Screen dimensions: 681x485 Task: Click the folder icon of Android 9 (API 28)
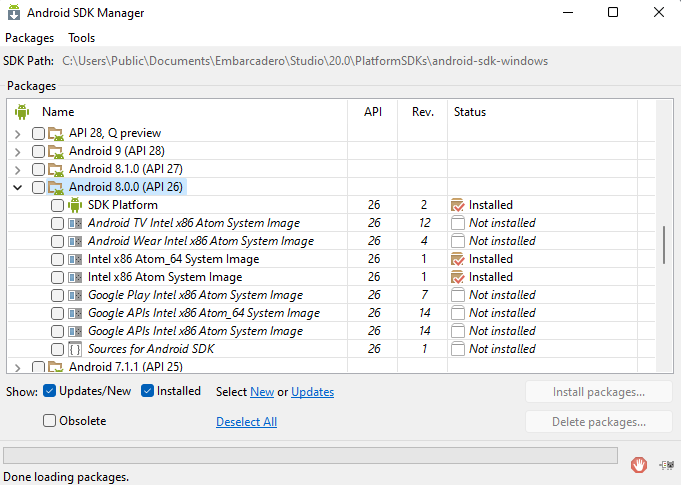point(56,151)
